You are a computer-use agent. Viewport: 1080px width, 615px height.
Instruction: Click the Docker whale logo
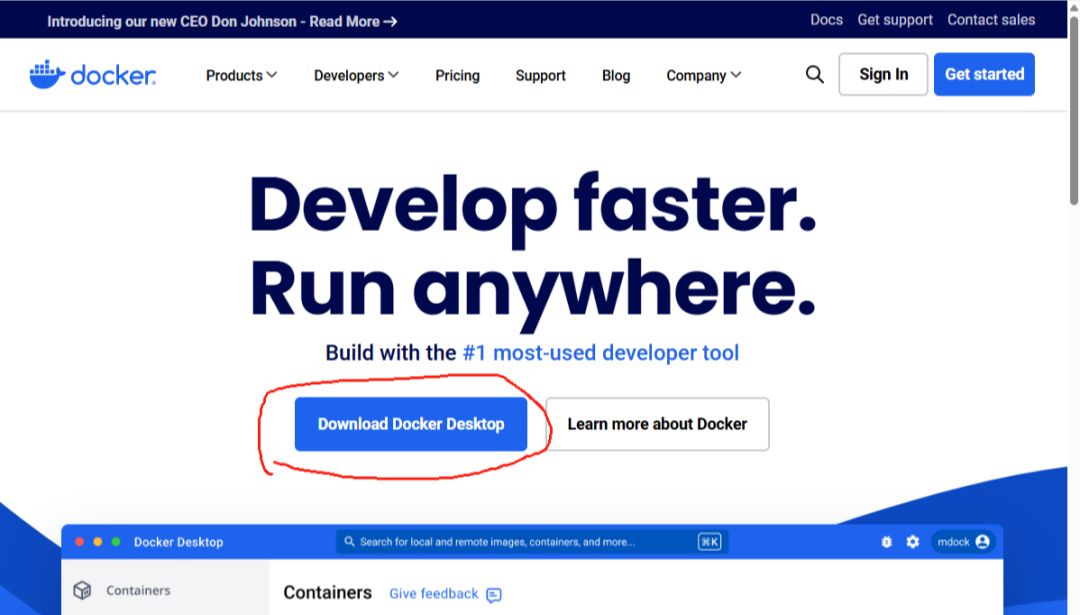pos(47,75)
